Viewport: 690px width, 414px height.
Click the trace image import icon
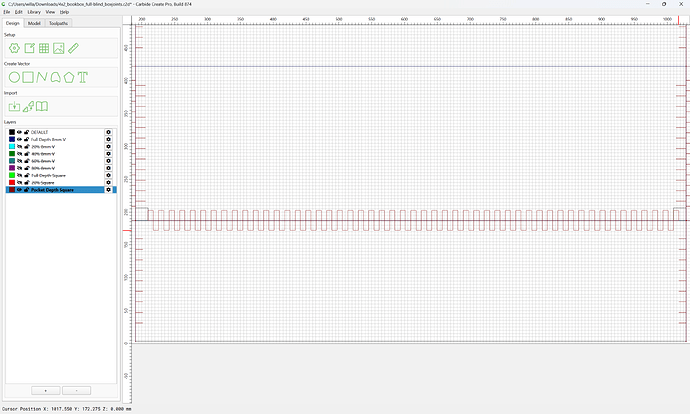click(x=28, y=106)
